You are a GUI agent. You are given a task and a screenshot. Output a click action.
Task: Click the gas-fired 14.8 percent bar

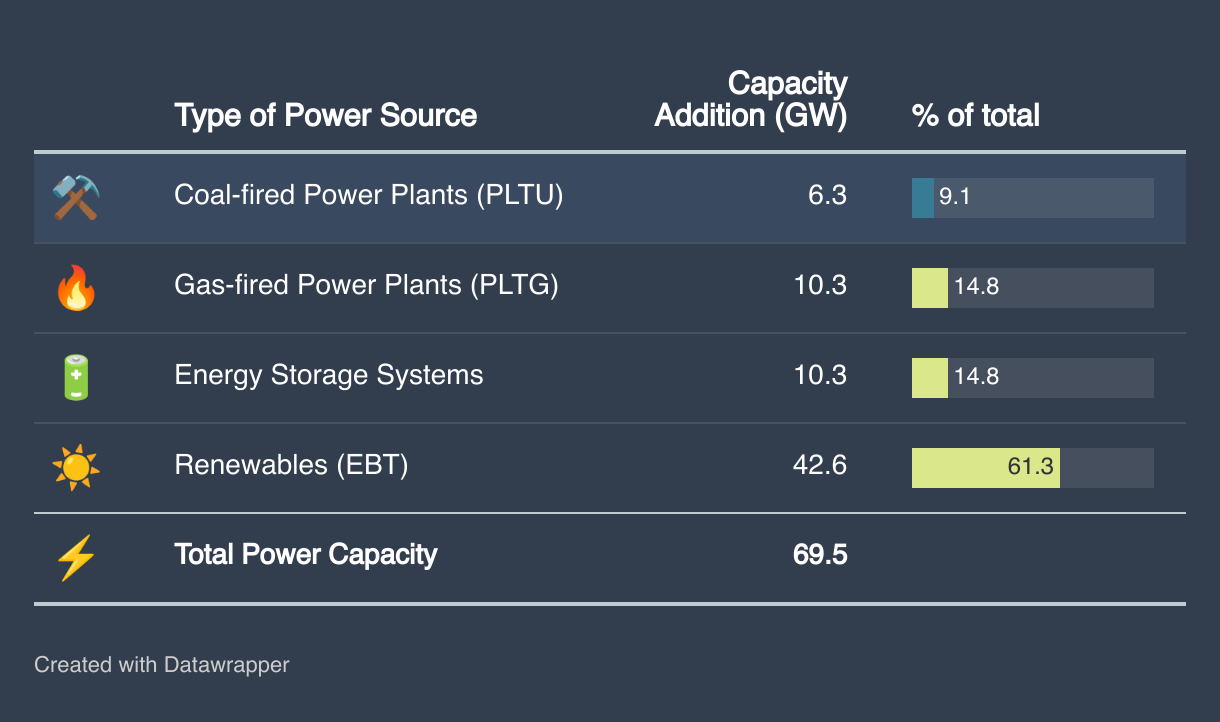click(930, 288)
